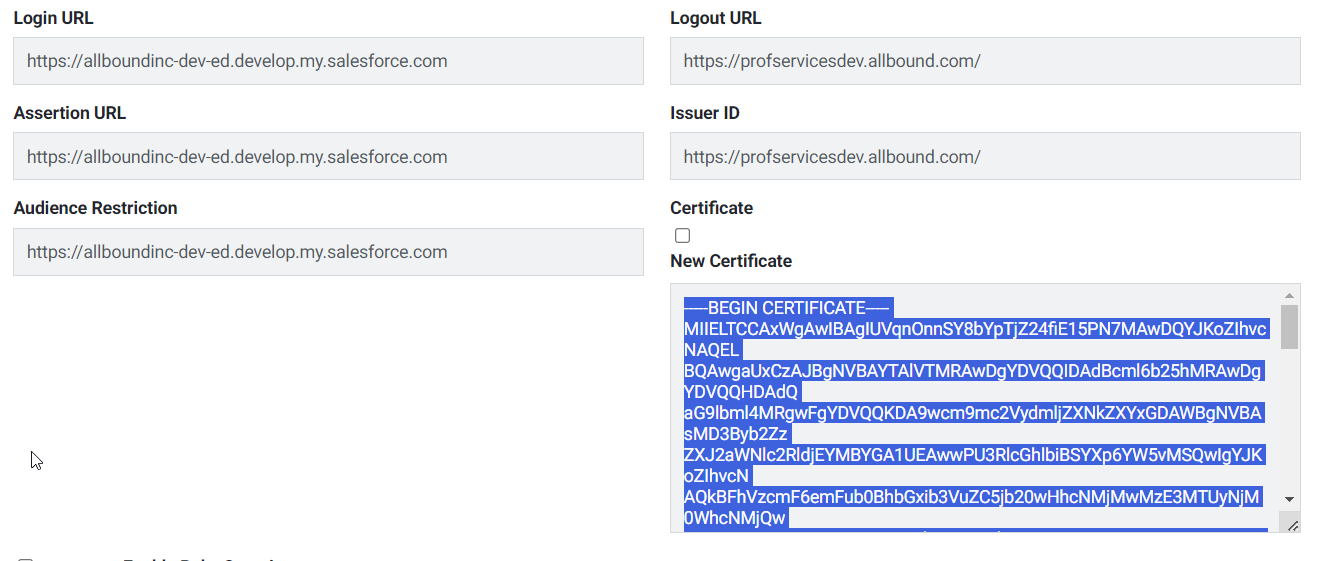Click the certificate scrollbar up arrow

(x=1289, y=295)
